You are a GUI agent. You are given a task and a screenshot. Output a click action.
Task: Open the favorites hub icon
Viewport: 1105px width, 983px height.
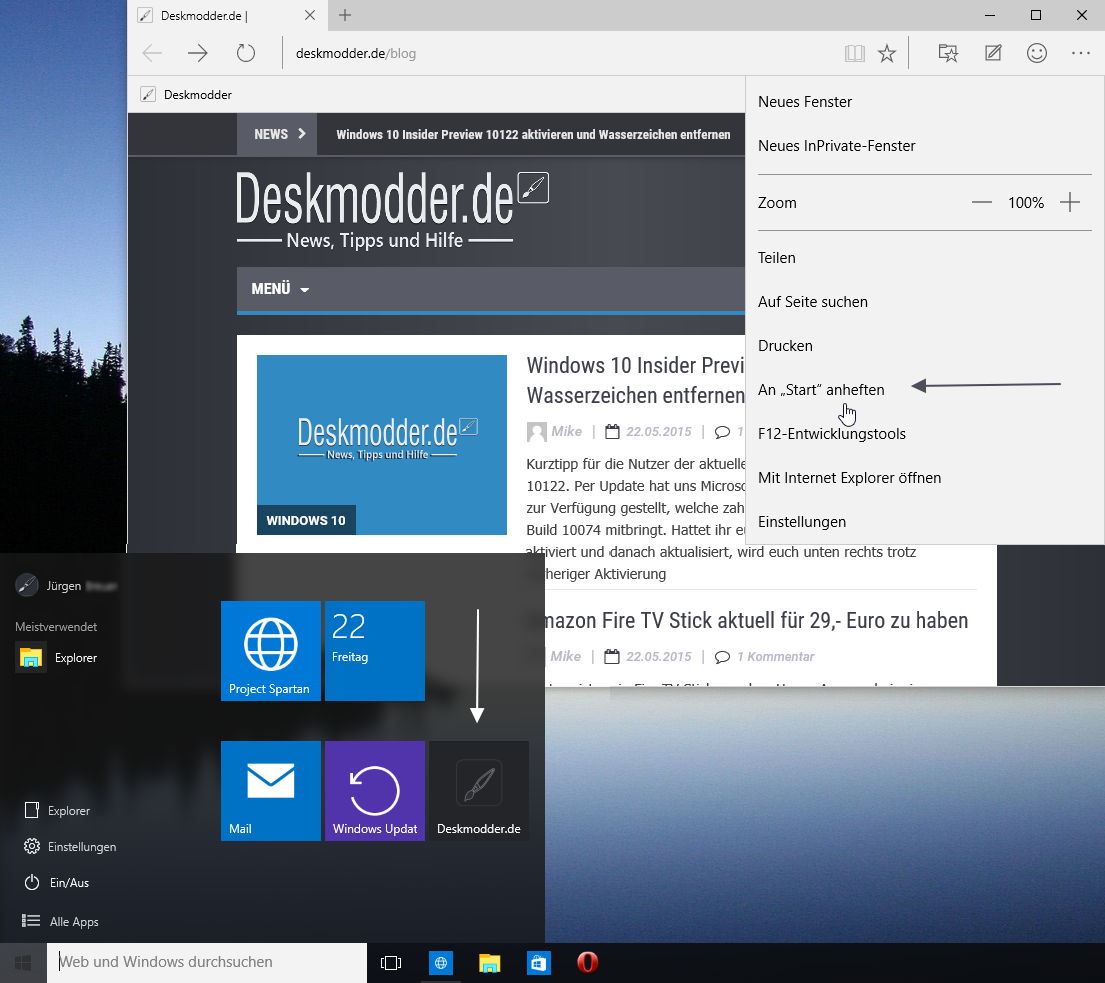(949, 53)
